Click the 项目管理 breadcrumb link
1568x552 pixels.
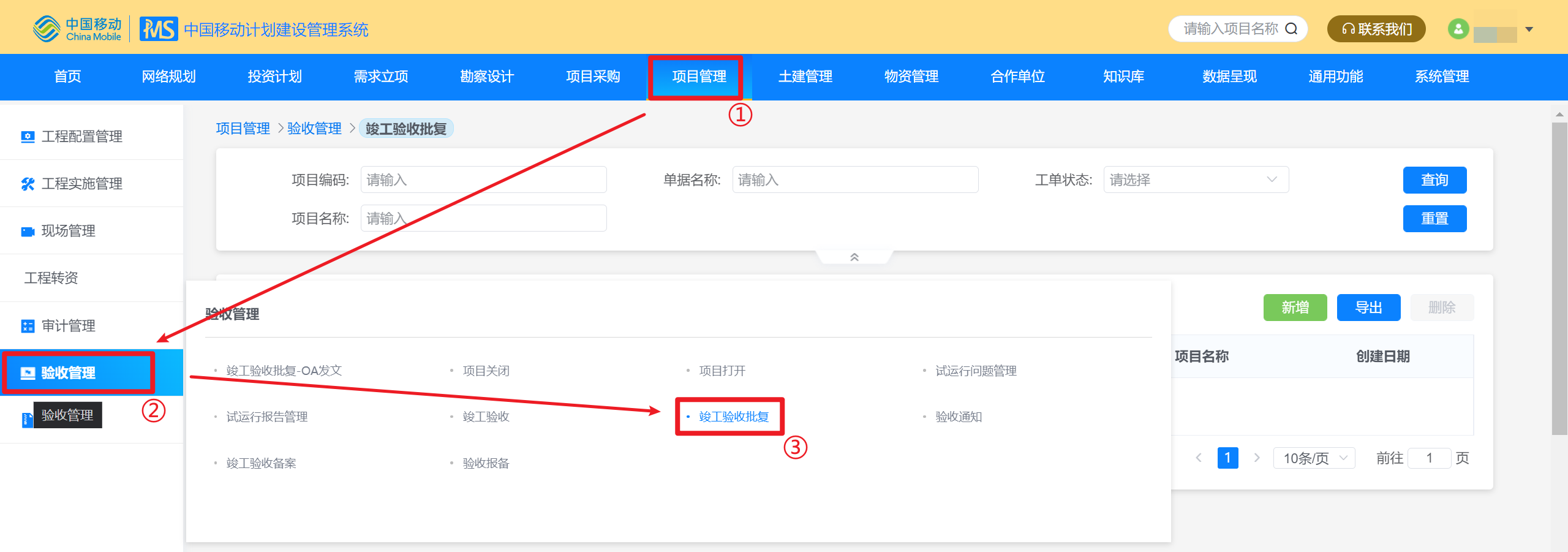(x=243, y=128)
